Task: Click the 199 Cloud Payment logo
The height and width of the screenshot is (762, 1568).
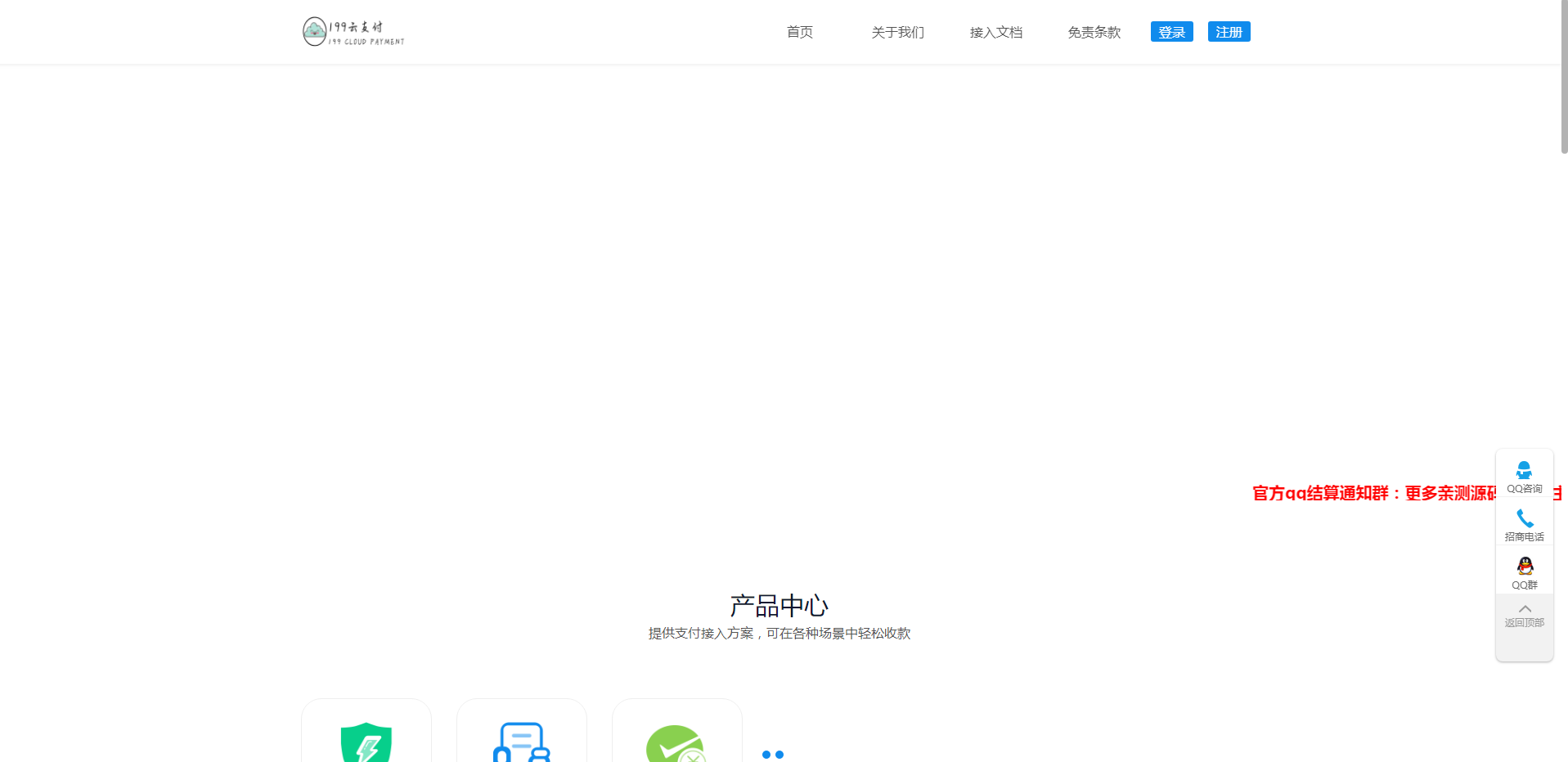Action: (x=353, y=32)
